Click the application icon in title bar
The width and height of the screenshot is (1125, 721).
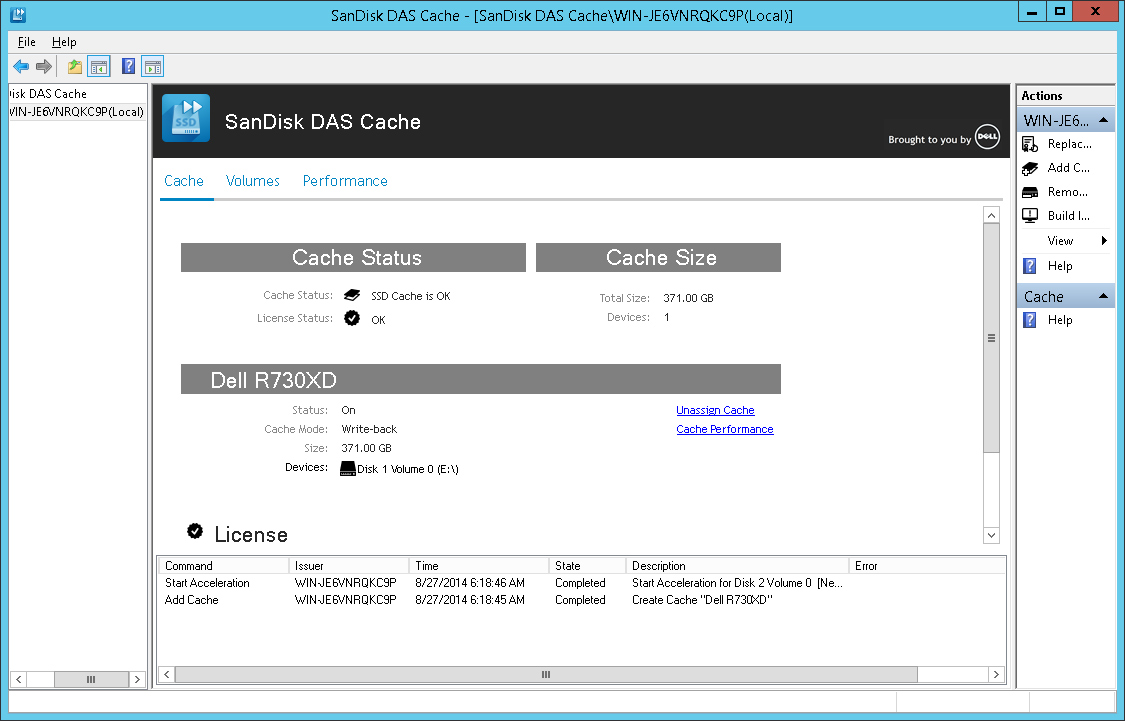coord(18,14)
